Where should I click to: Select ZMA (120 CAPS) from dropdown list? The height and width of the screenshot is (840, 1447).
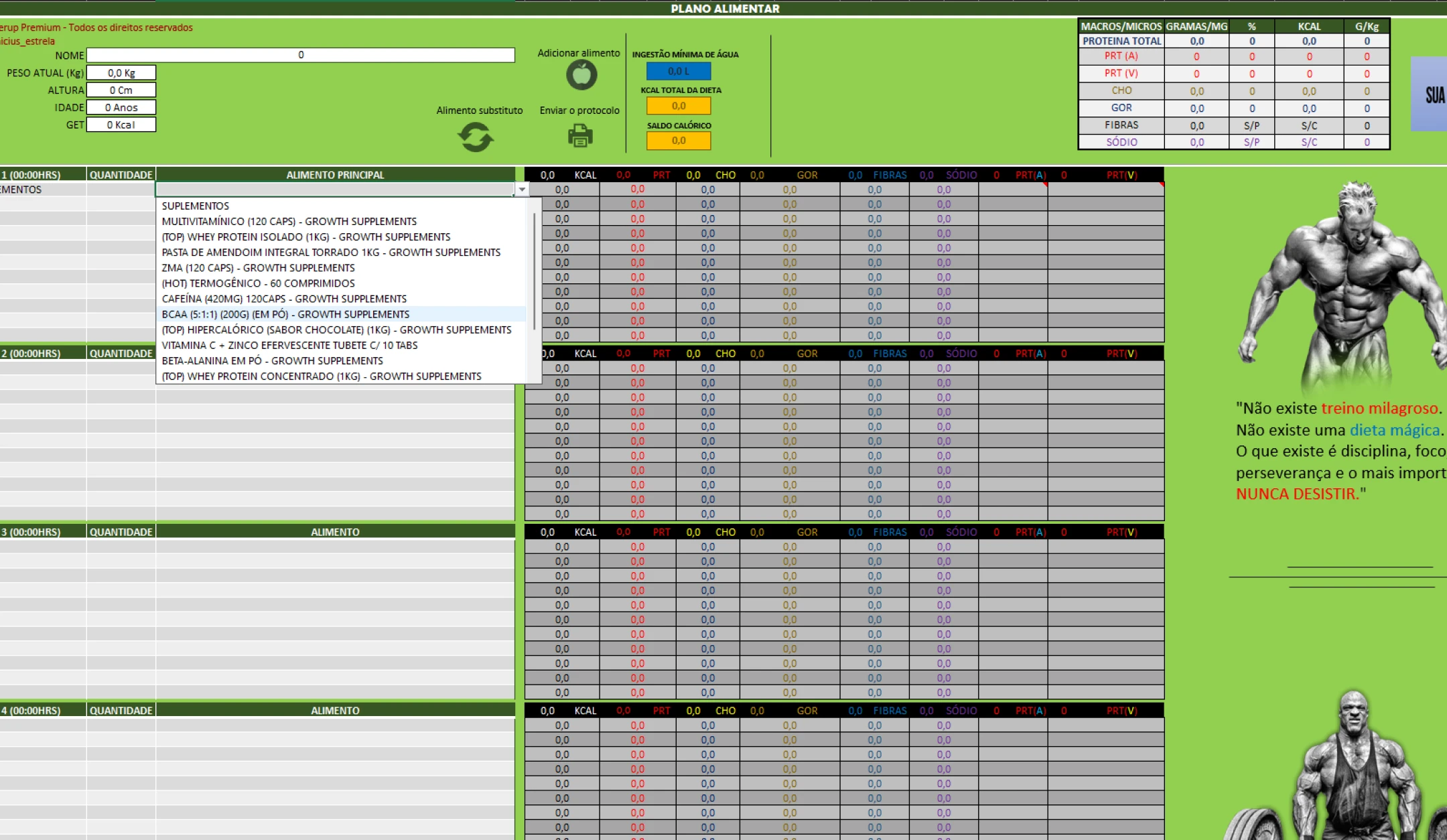[258, 267]
